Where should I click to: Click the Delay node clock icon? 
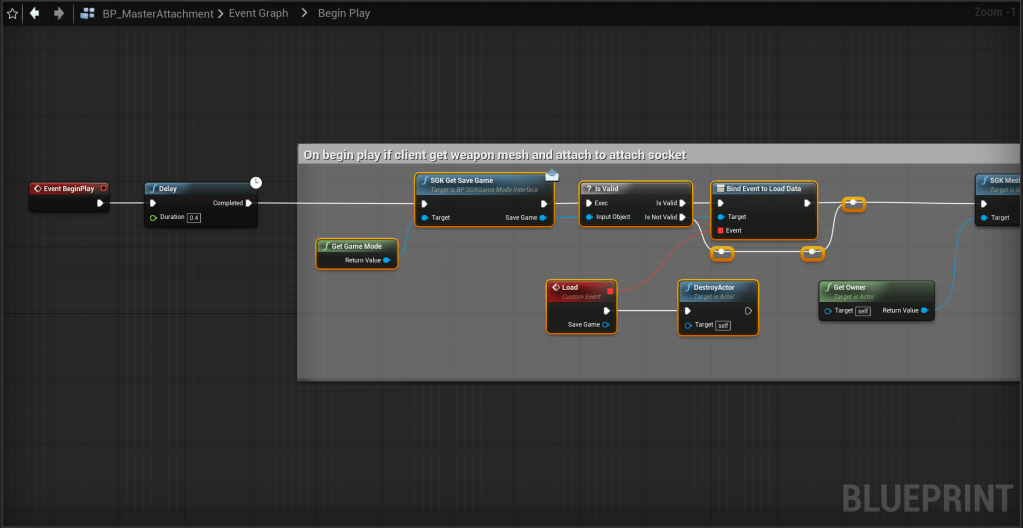[256, 182]
